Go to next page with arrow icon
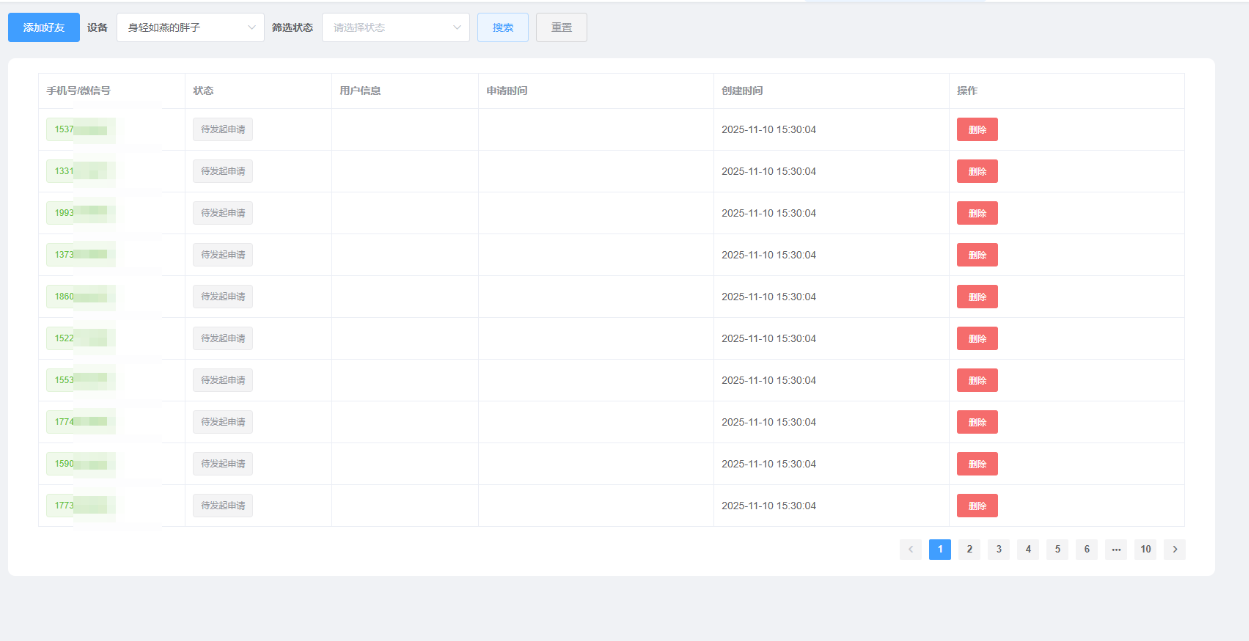This screenshot has height=641, width=1249. tap(1175, 549)
